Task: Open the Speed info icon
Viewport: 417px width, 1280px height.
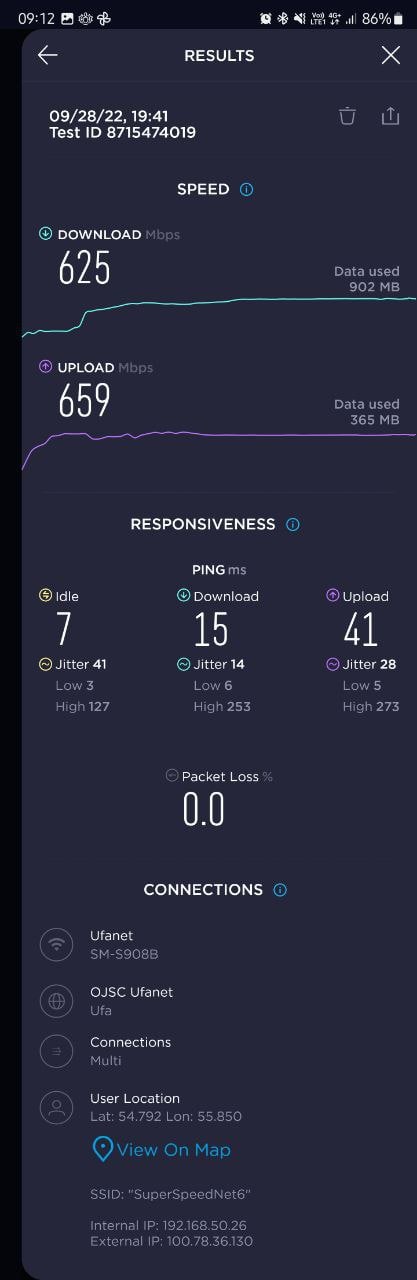Action: point(246,189)
